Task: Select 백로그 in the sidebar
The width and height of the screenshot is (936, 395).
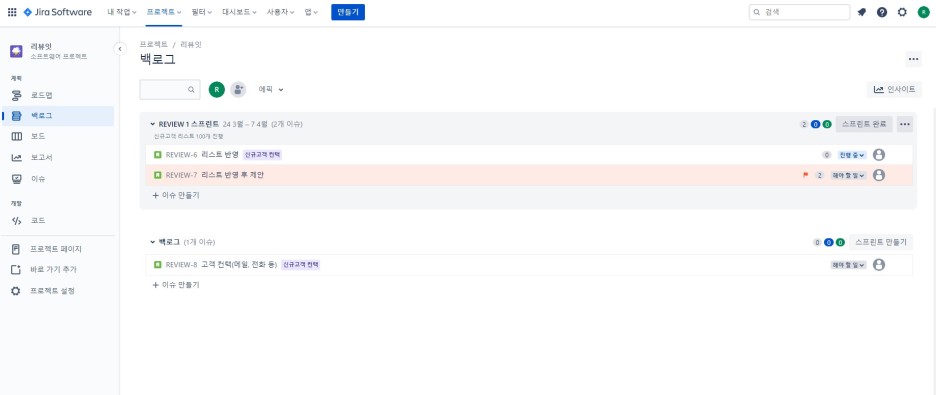Action: tap(57, 116)
